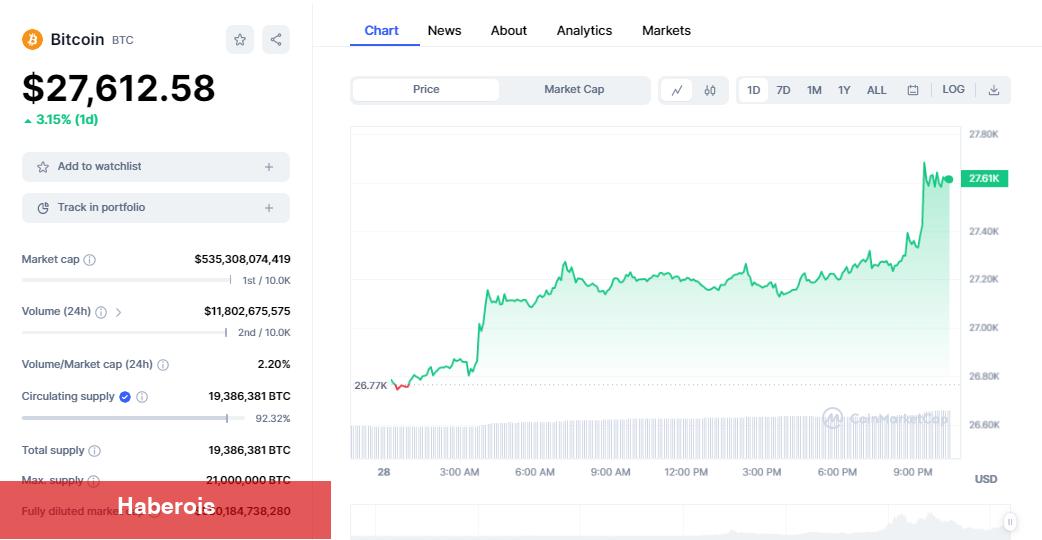Select 1Y time range
This screenshot has height=540, width=1042.
coord(844,90)
